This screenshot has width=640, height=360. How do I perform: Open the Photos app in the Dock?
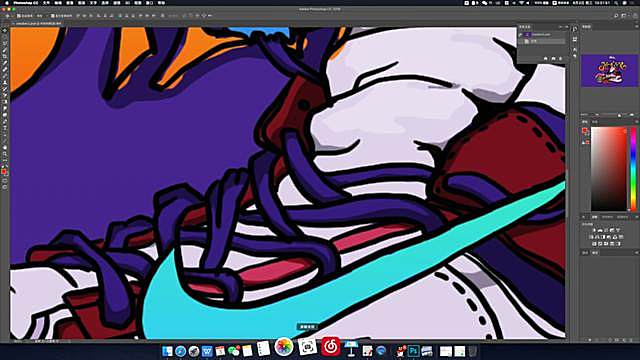(x=284, y=347)
